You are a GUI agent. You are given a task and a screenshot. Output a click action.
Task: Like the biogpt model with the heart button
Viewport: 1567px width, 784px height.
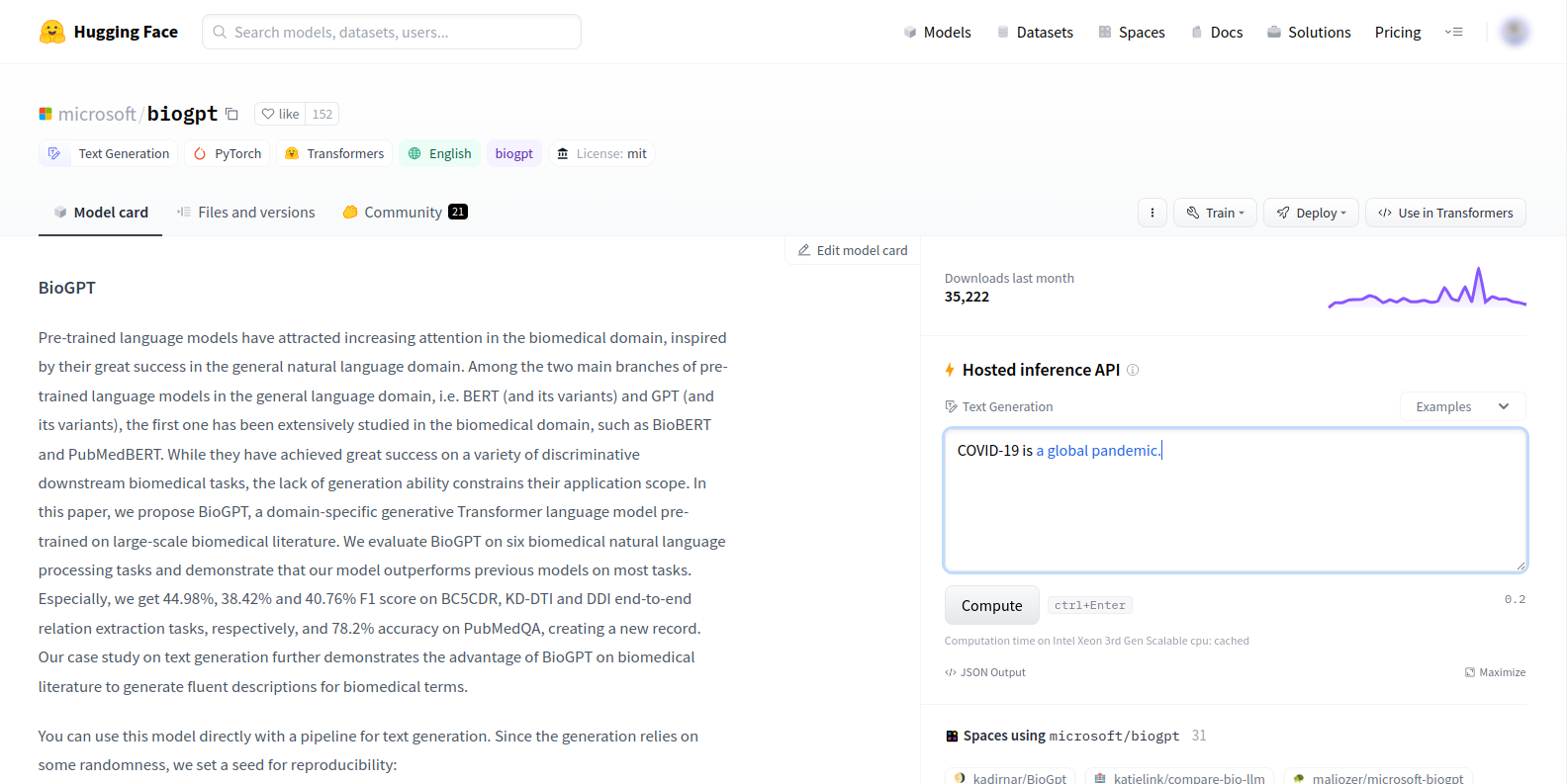[x=280, y=114]
